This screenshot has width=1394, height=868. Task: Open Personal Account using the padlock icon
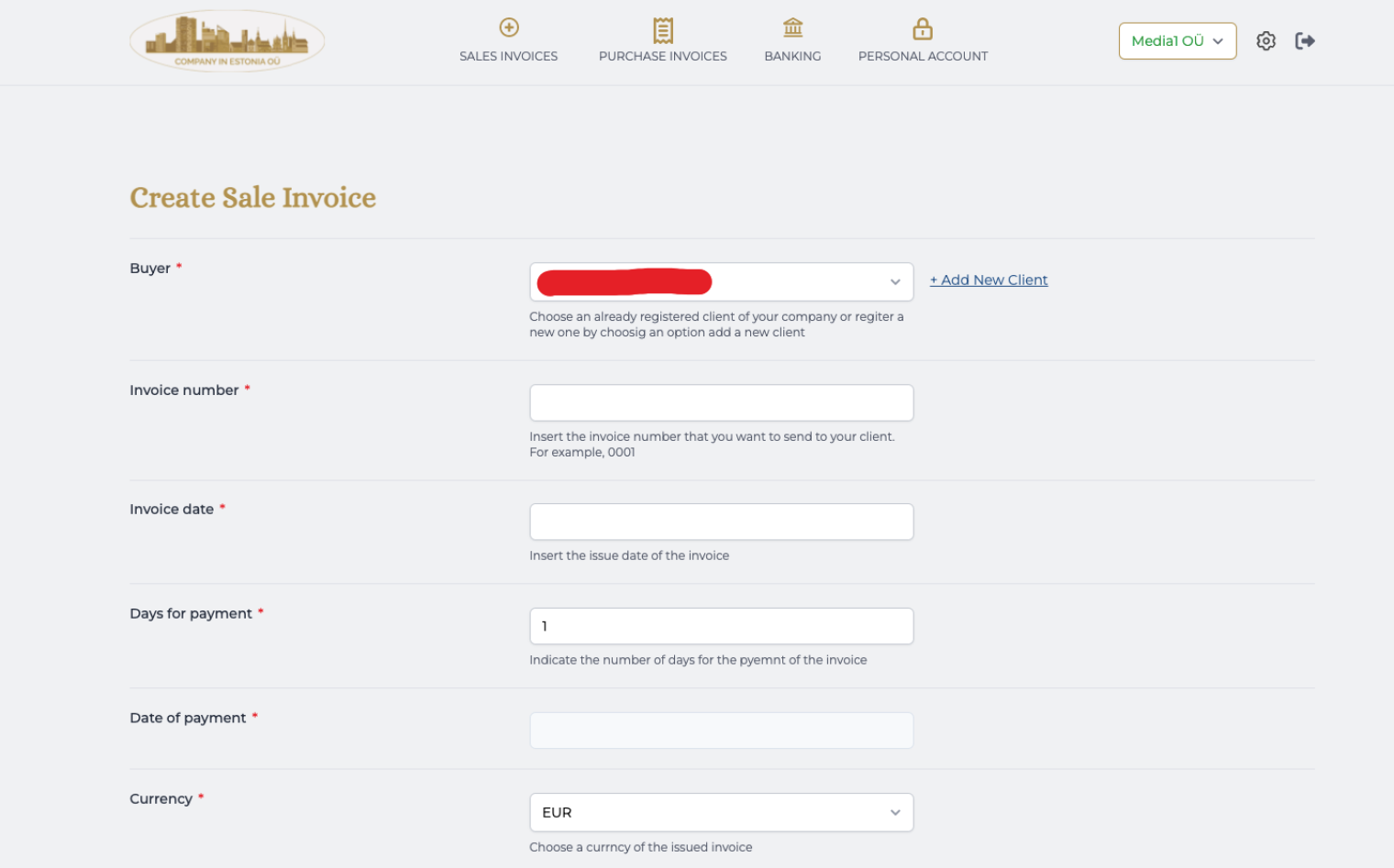(923, 27)
